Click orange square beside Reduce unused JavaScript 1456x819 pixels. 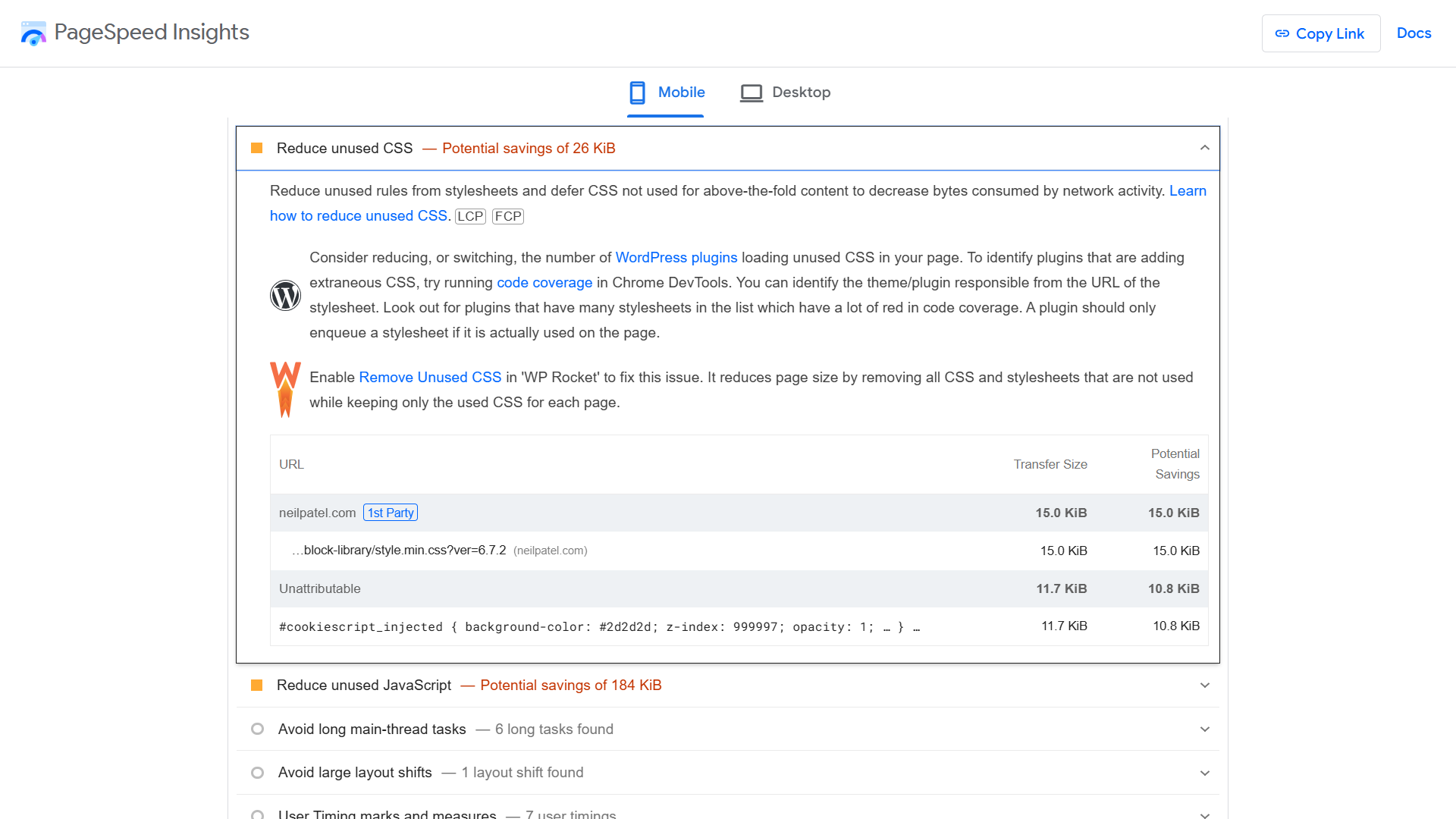257,686
